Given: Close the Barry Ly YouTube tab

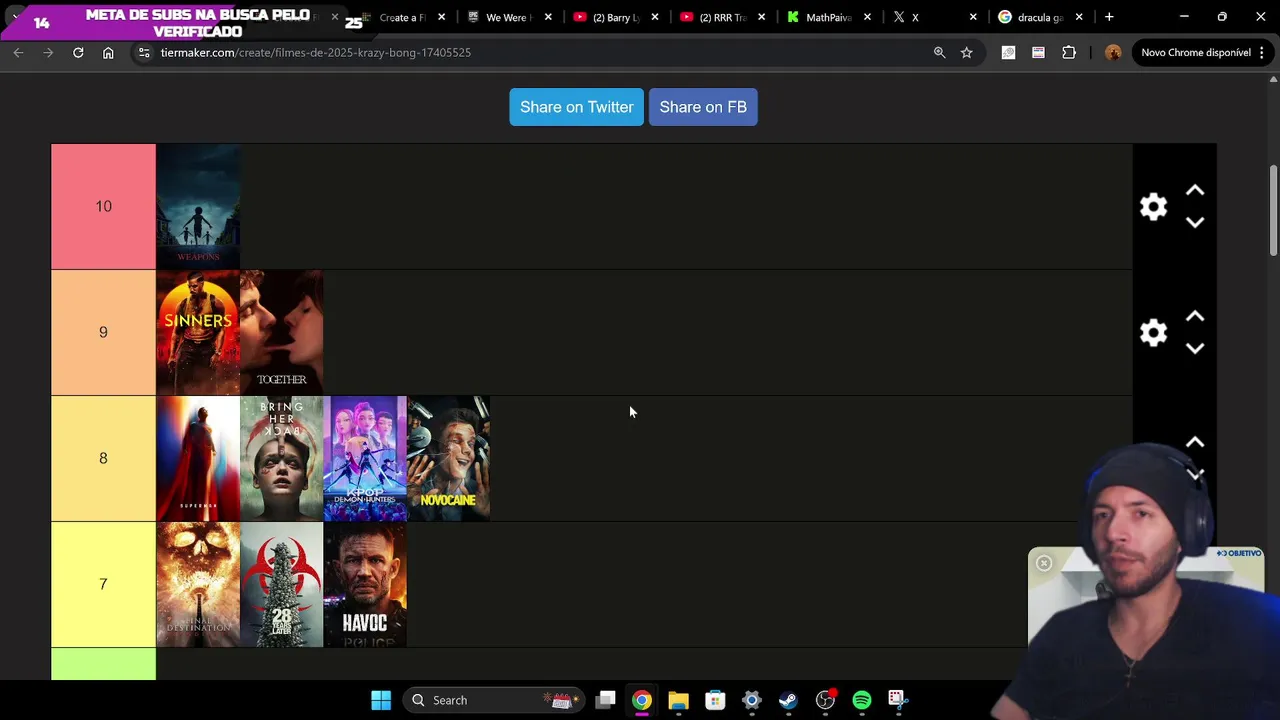Looking at the screenshot, I should coord(655,17).
